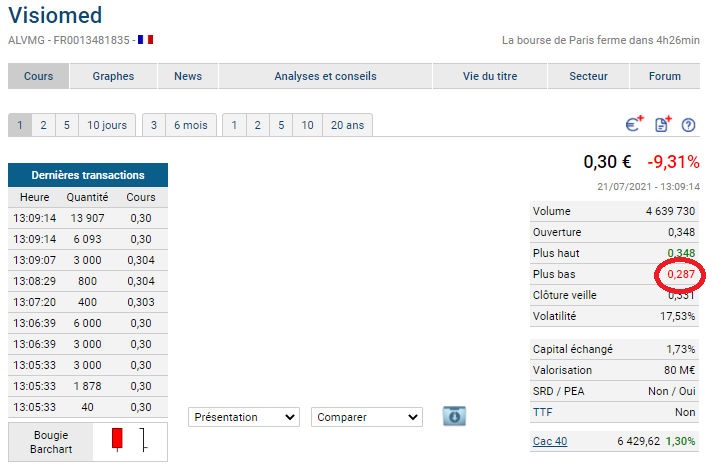Switch to the Cours tab
Screen dimensions: 727x466
pos(38,76)
